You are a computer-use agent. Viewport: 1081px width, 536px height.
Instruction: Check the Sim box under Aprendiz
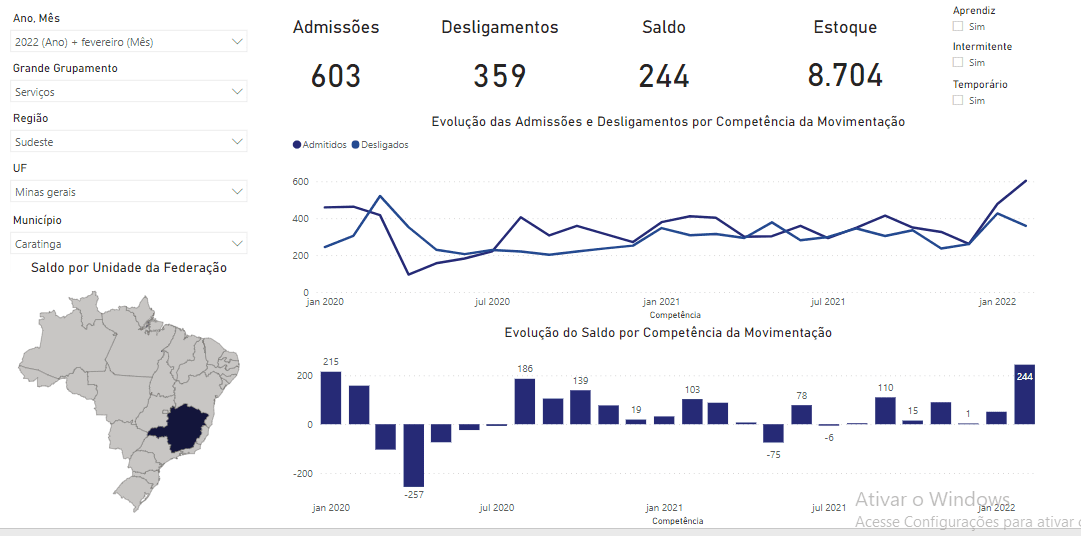958,26
